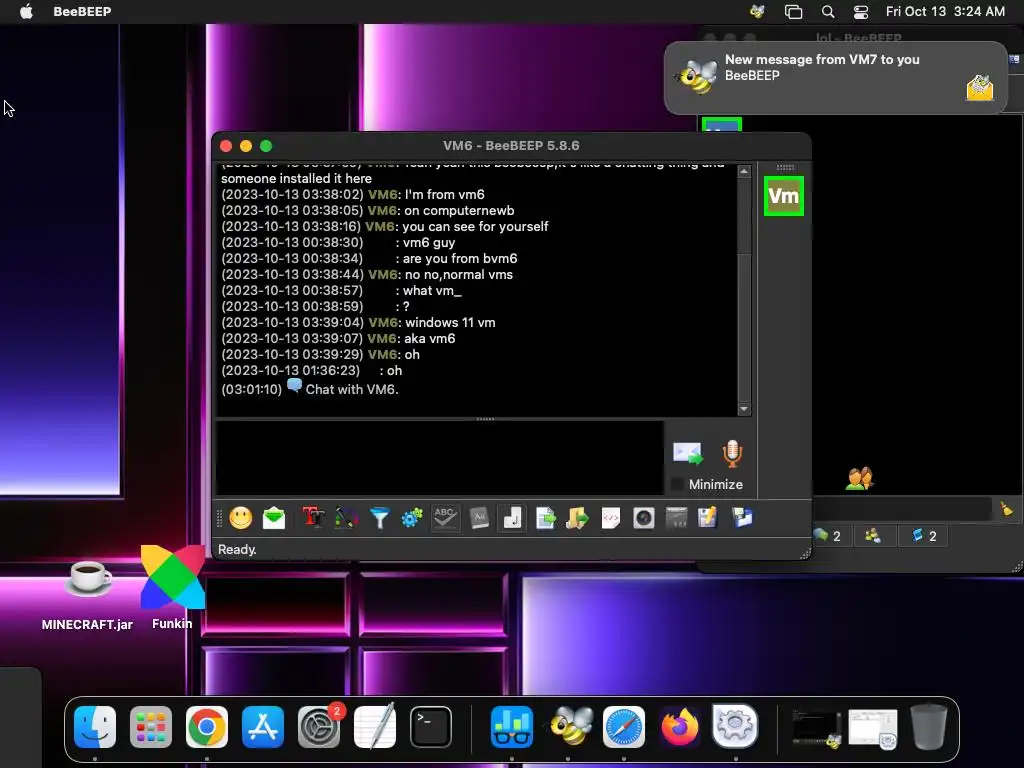Record voice message with microphone
Image resolution: width=1024 pixels, height=768 pixels.
[732, 453]
